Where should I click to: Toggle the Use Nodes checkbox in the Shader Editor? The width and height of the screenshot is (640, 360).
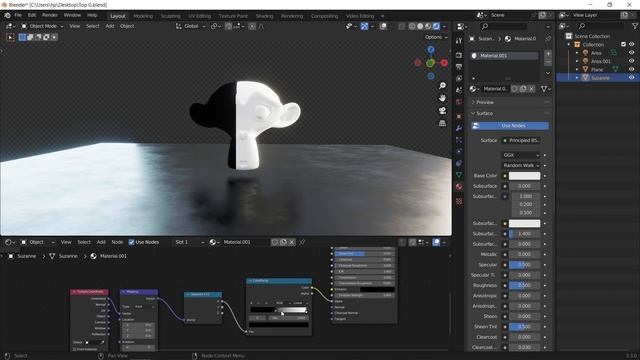tap(131, 242)
